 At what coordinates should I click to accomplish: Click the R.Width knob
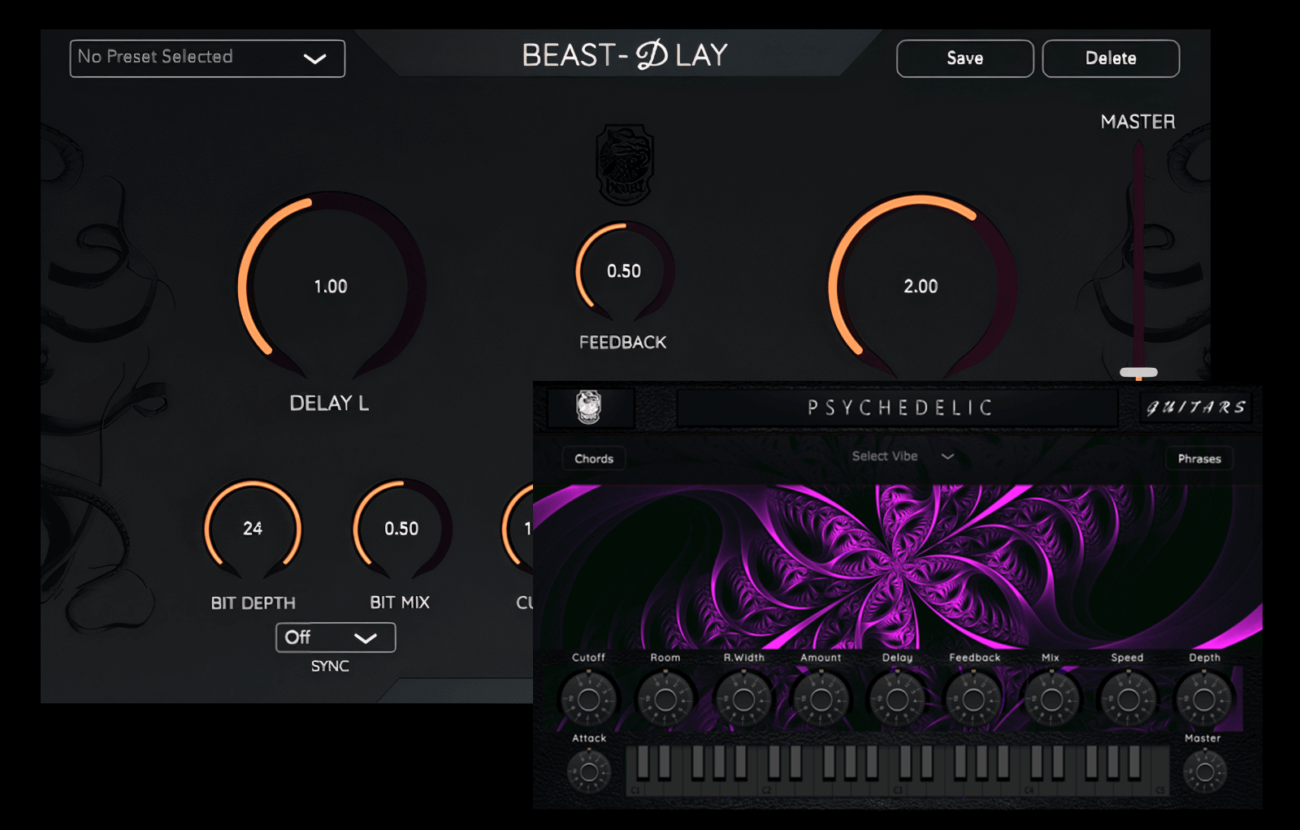click(743, 700)
